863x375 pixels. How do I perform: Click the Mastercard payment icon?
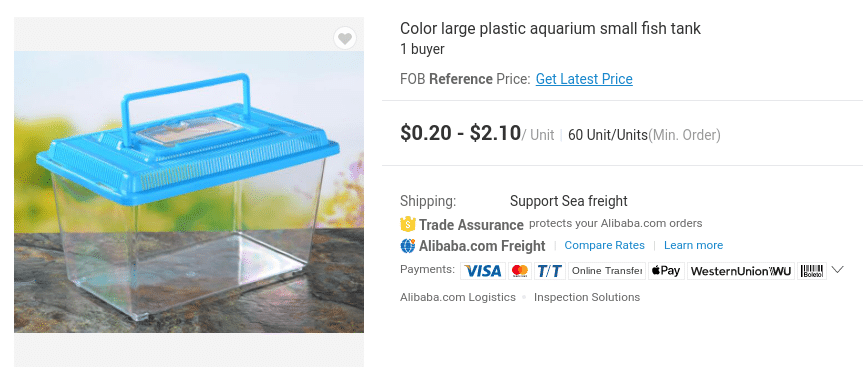pos(520,271)
